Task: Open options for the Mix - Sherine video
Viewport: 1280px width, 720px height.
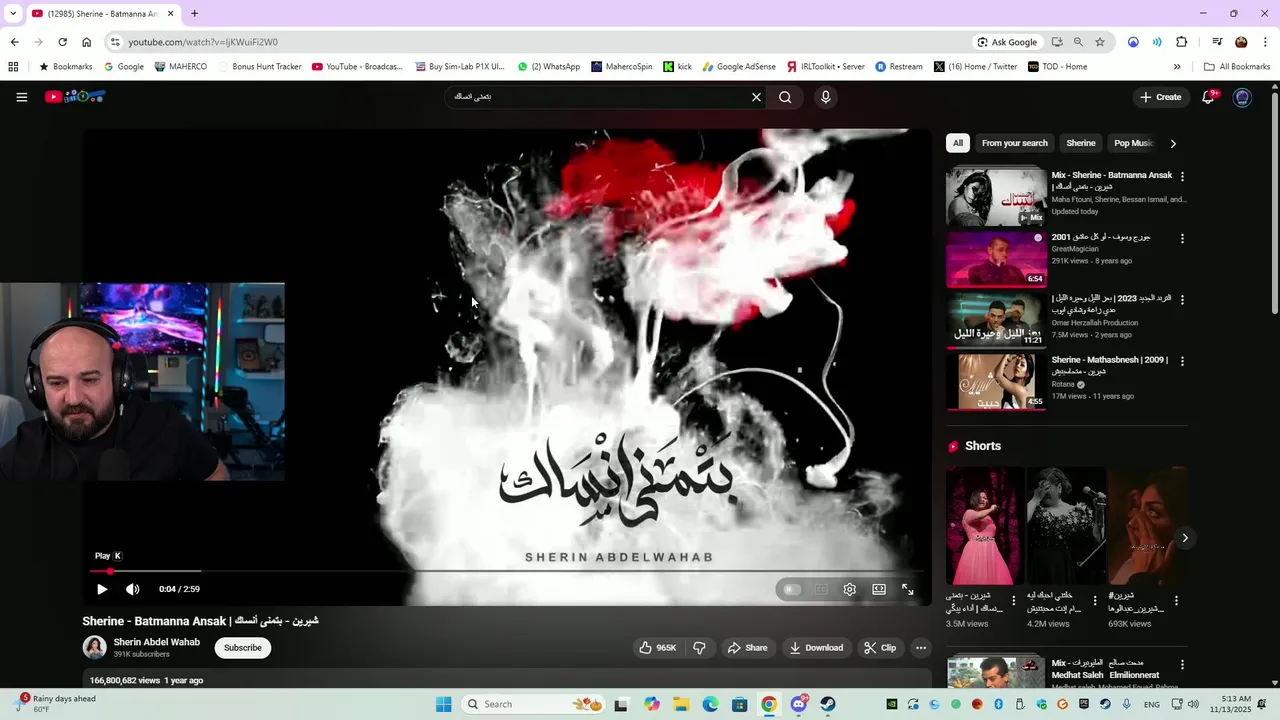Action: pos(1182,176)
